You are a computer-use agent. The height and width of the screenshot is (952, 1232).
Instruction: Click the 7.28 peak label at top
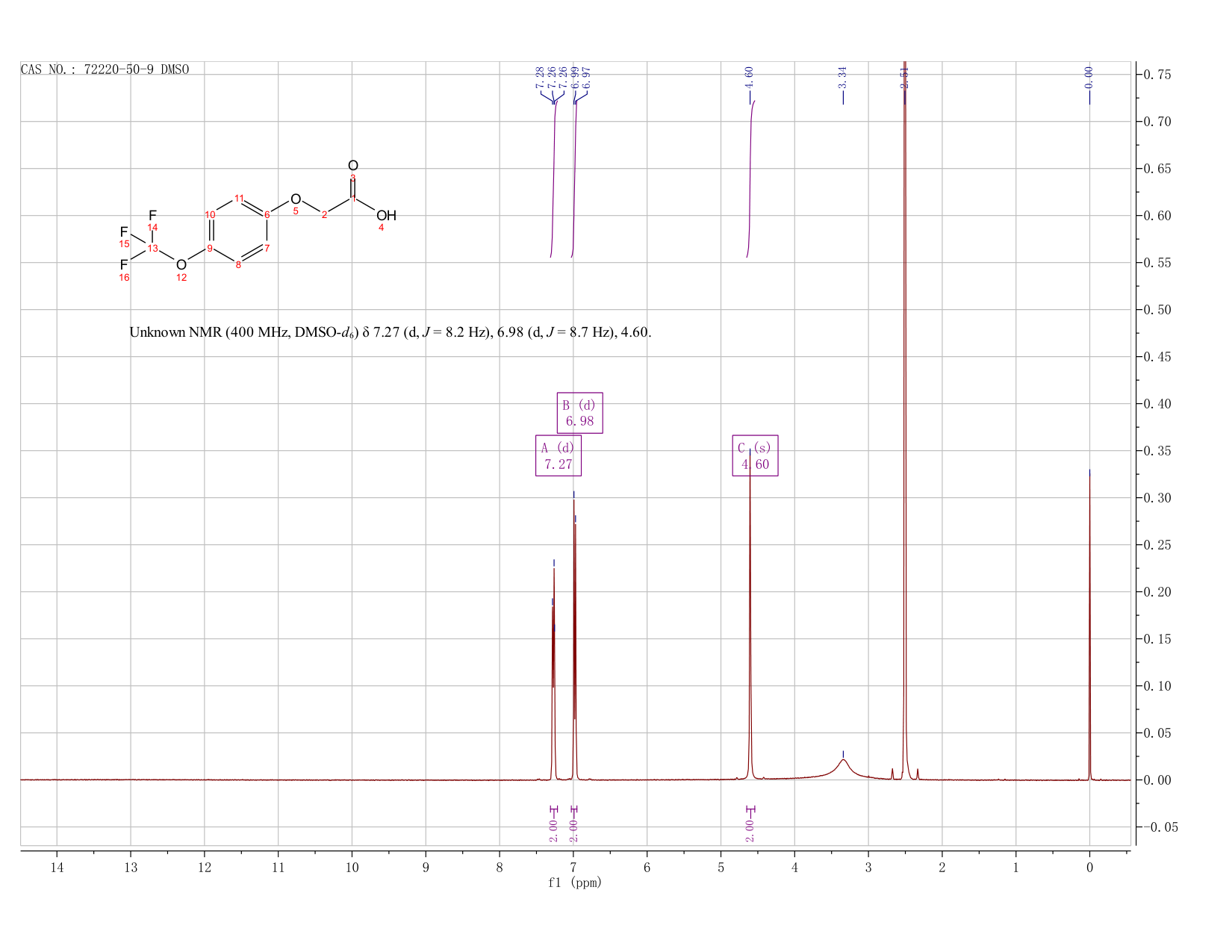coord(541,78)
